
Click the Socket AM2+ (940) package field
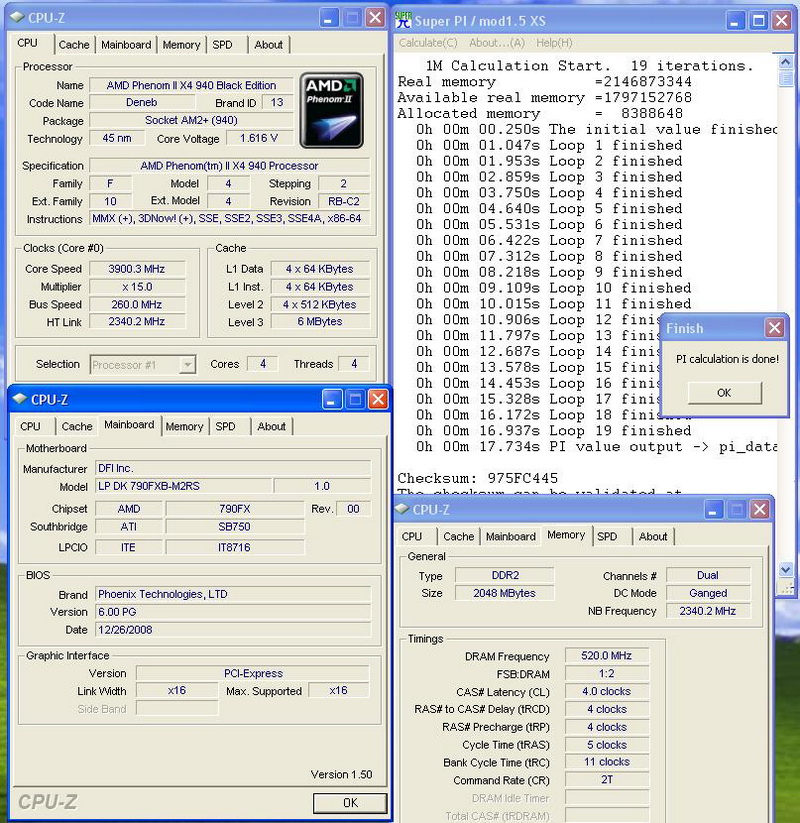(x=191, y=121)
